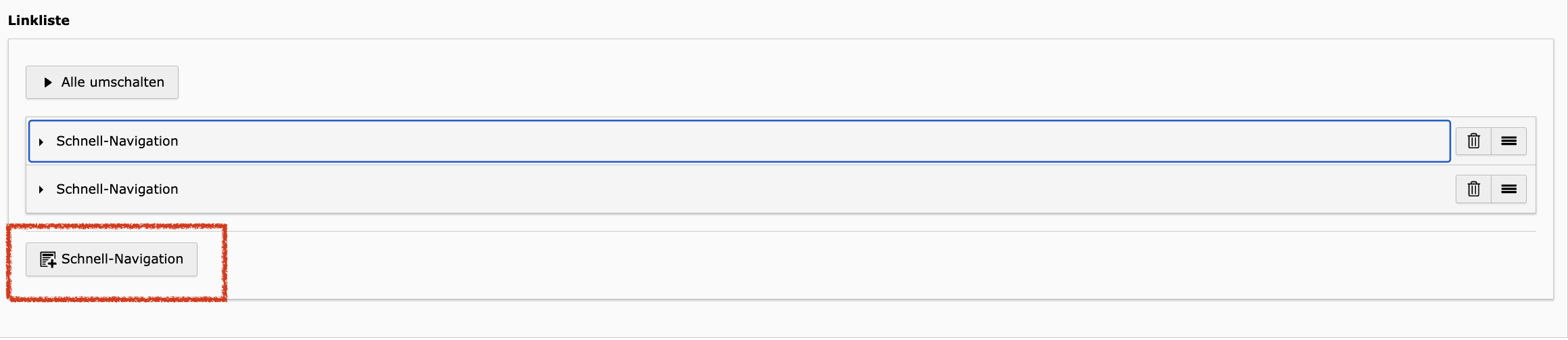
Task: Toggle all entries with Alle umschalten
Action: (102, 83)
